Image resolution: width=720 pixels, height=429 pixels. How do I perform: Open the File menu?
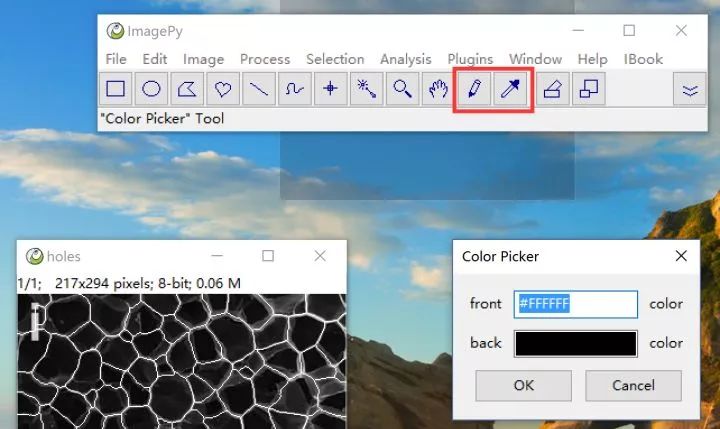tap(116, 59)
